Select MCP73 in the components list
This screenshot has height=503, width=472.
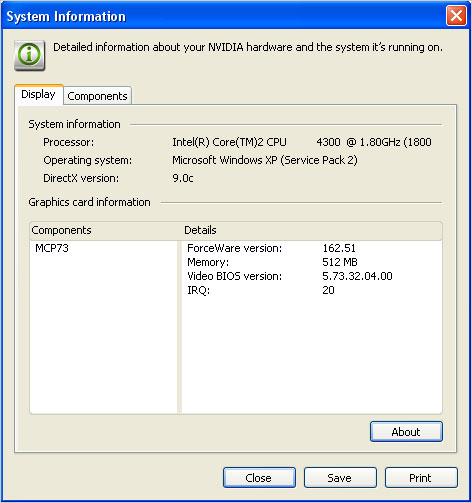(x=52, y=248)
